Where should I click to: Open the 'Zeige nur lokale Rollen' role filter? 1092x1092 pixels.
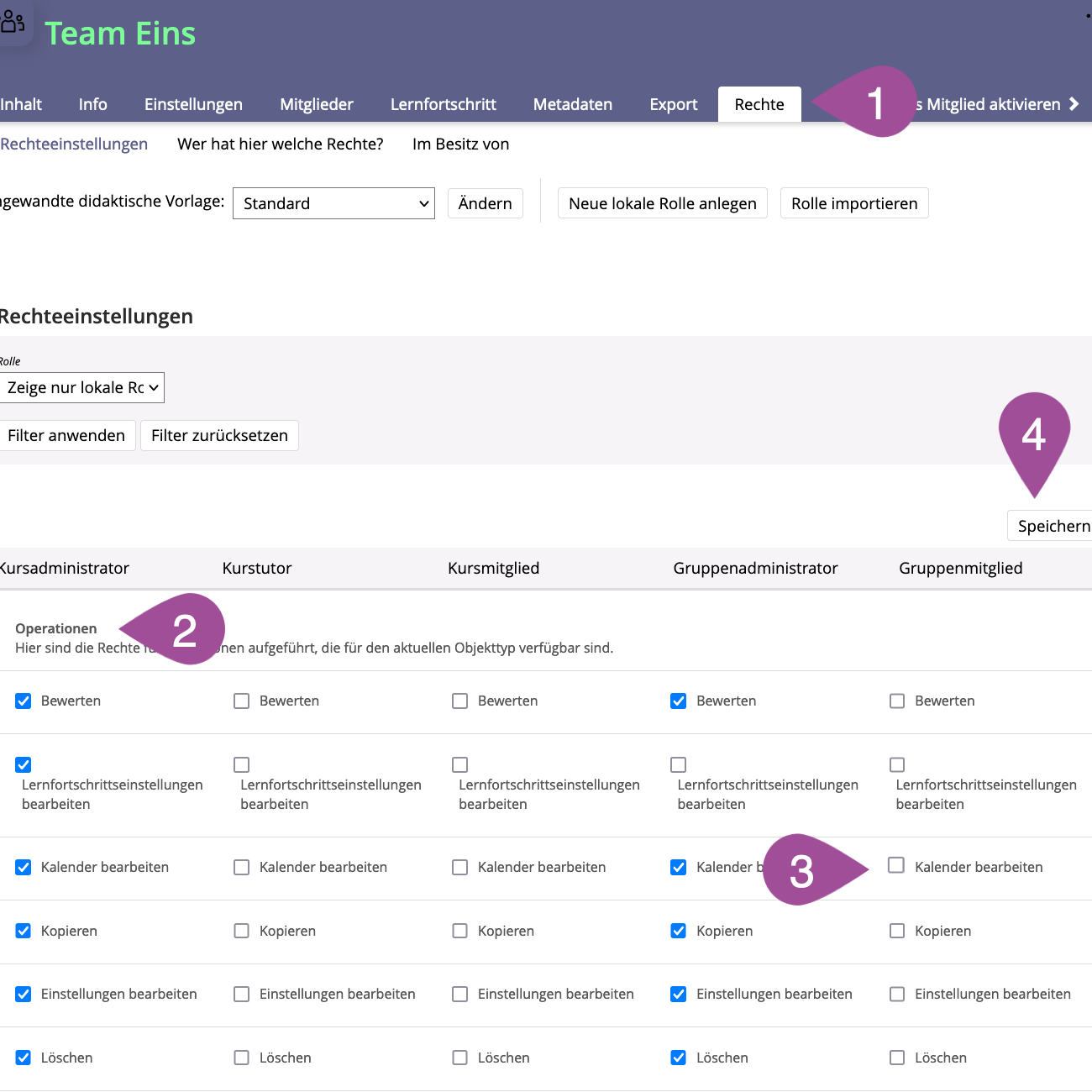(81, 387)
